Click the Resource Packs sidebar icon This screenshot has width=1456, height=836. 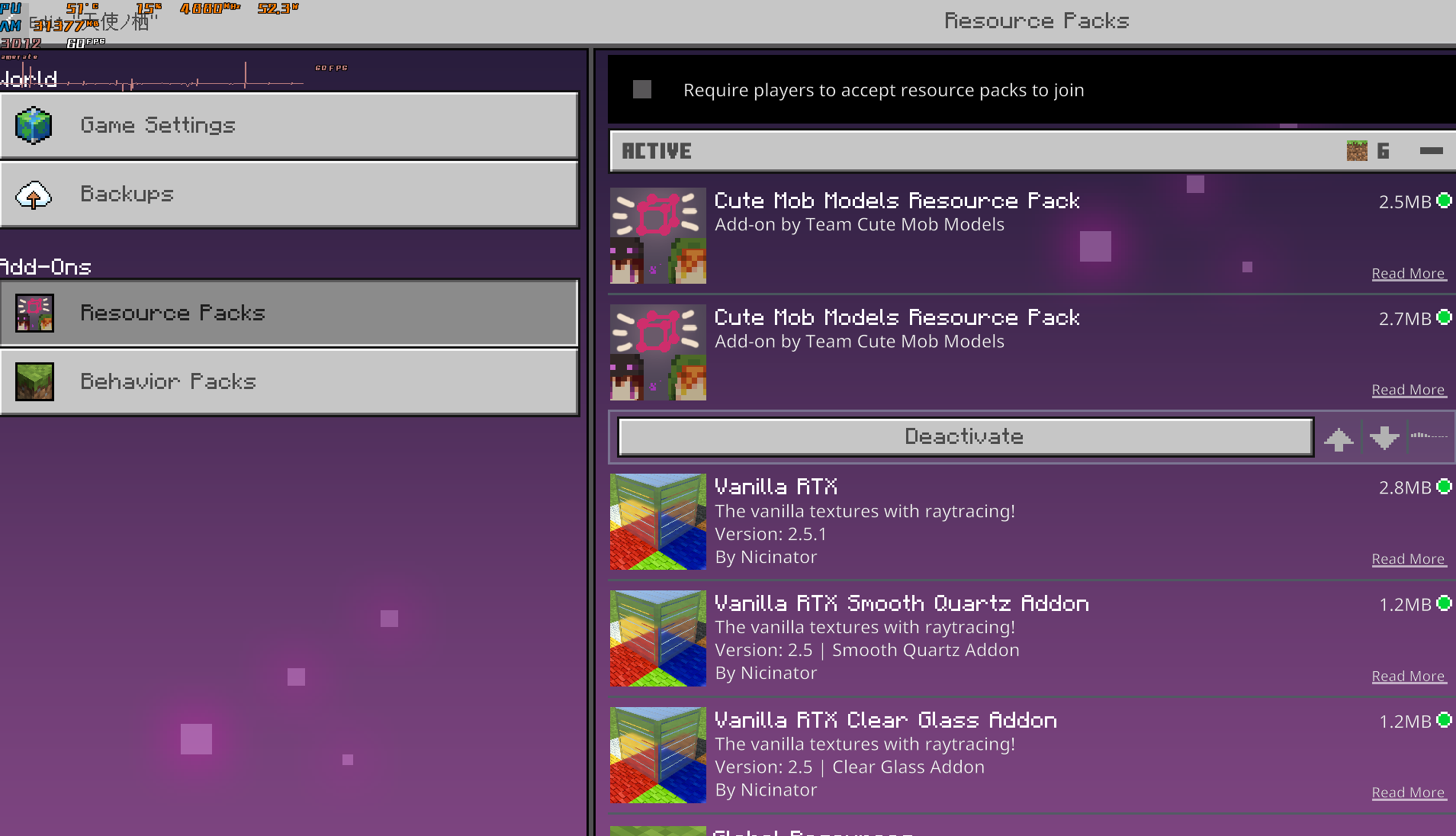pos(34,313)
